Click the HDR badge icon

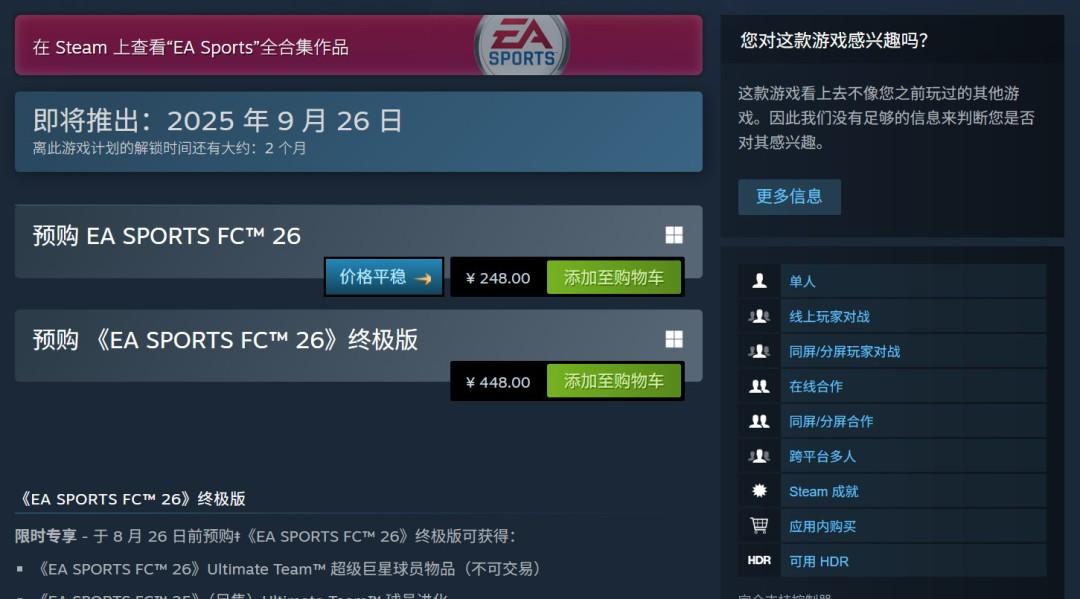(x=759, y=560)
